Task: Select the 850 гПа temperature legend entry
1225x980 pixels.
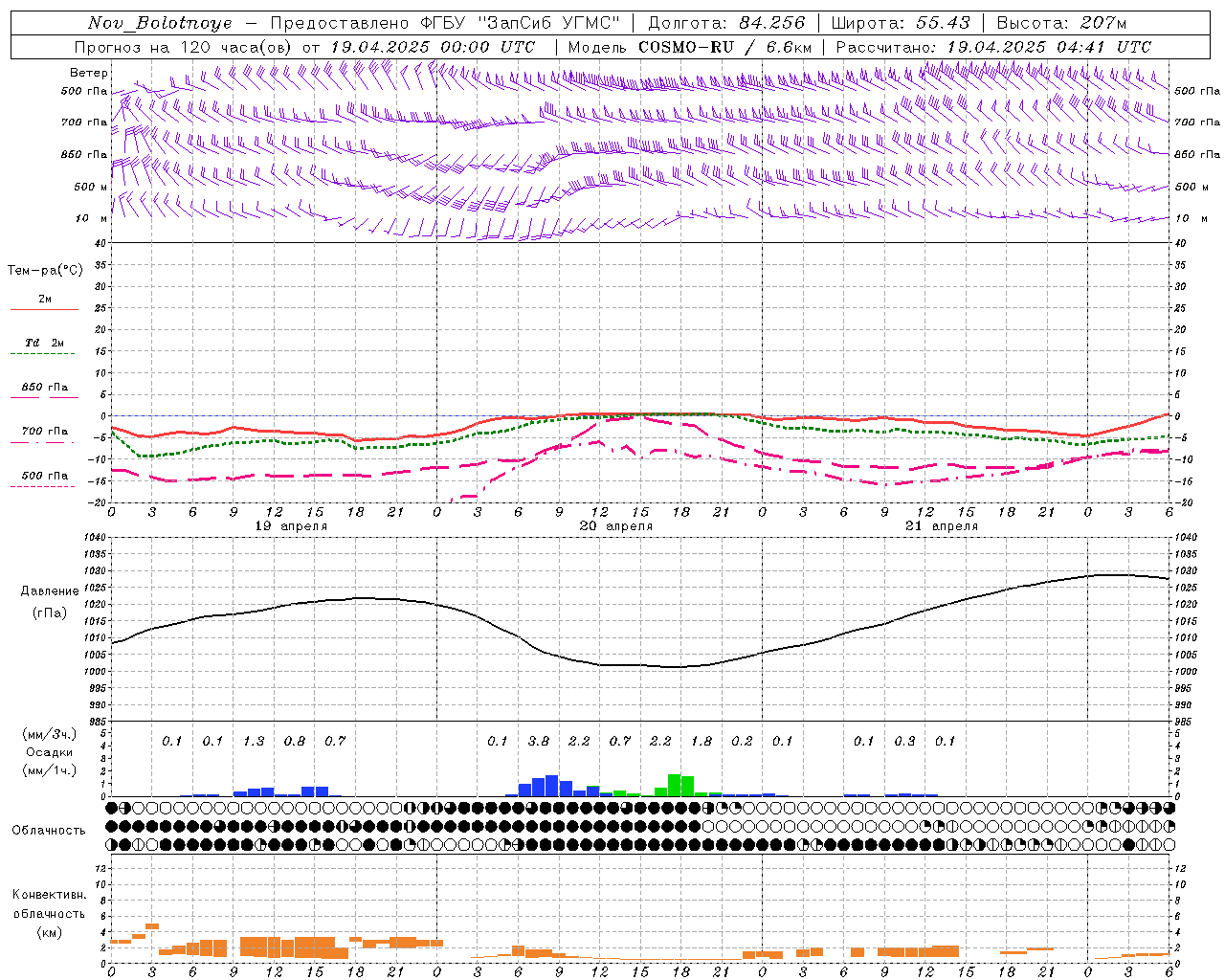Action: pos(44,390)
